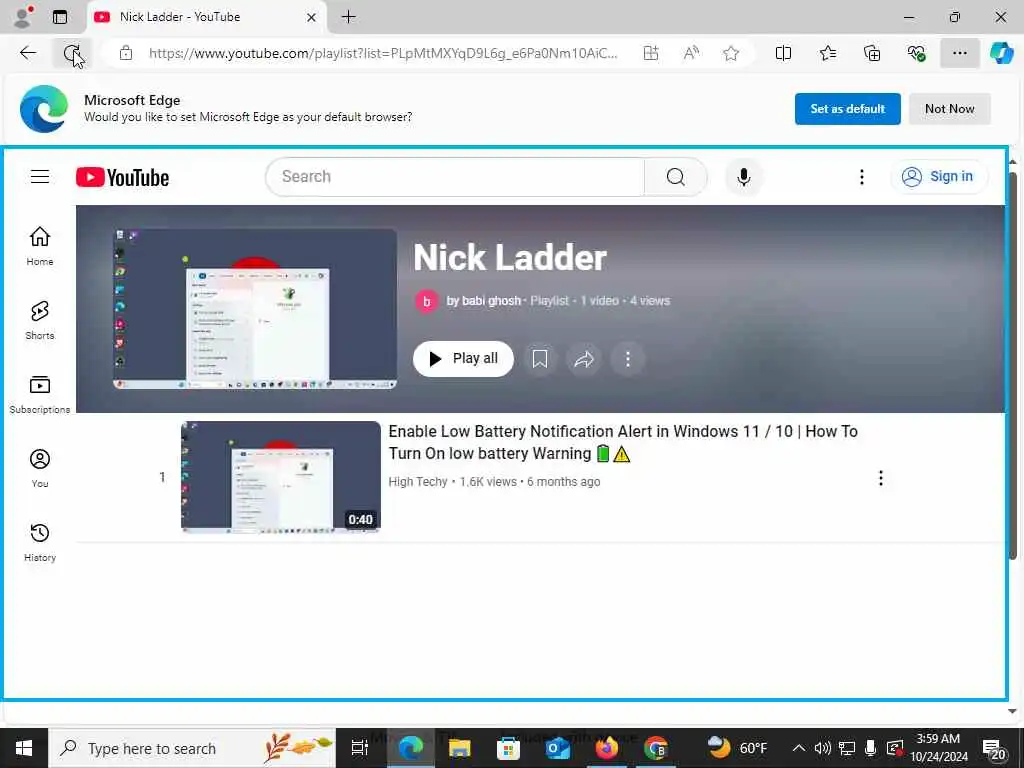Go back with the browser back arrow
1024x768 pixels.
point(28,53)
